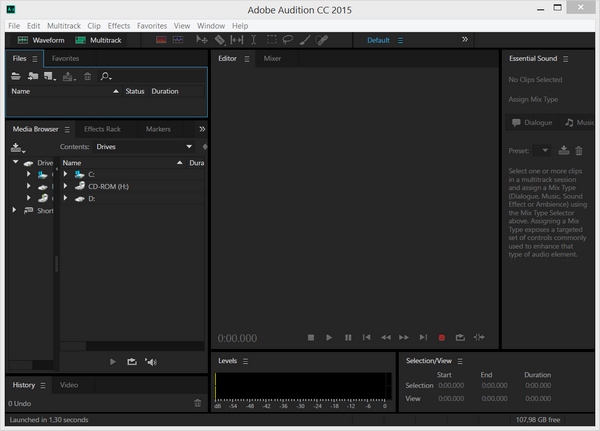The image size is (600, 431).
Task: Switch to Waveform editor view
Action: pos(41,40)
